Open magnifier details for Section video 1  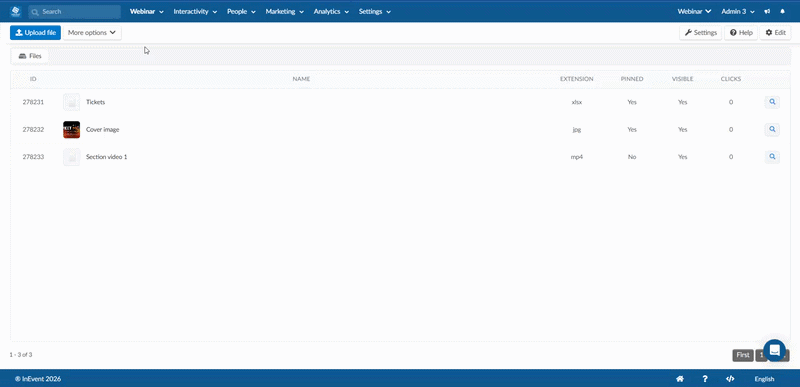click(x=772, y=157)
